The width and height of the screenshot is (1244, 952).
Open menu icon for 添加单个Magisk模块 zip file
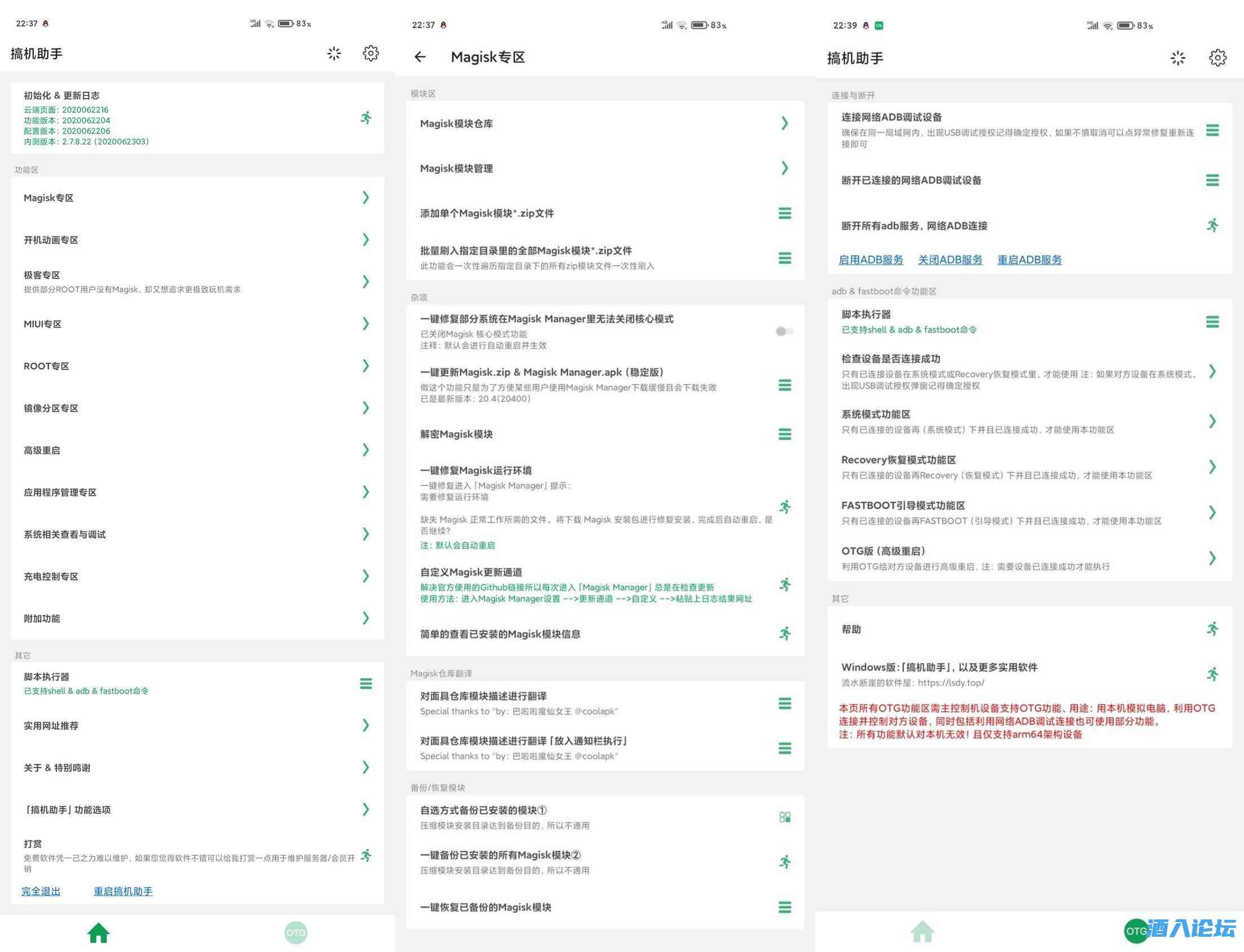[785, 213]
